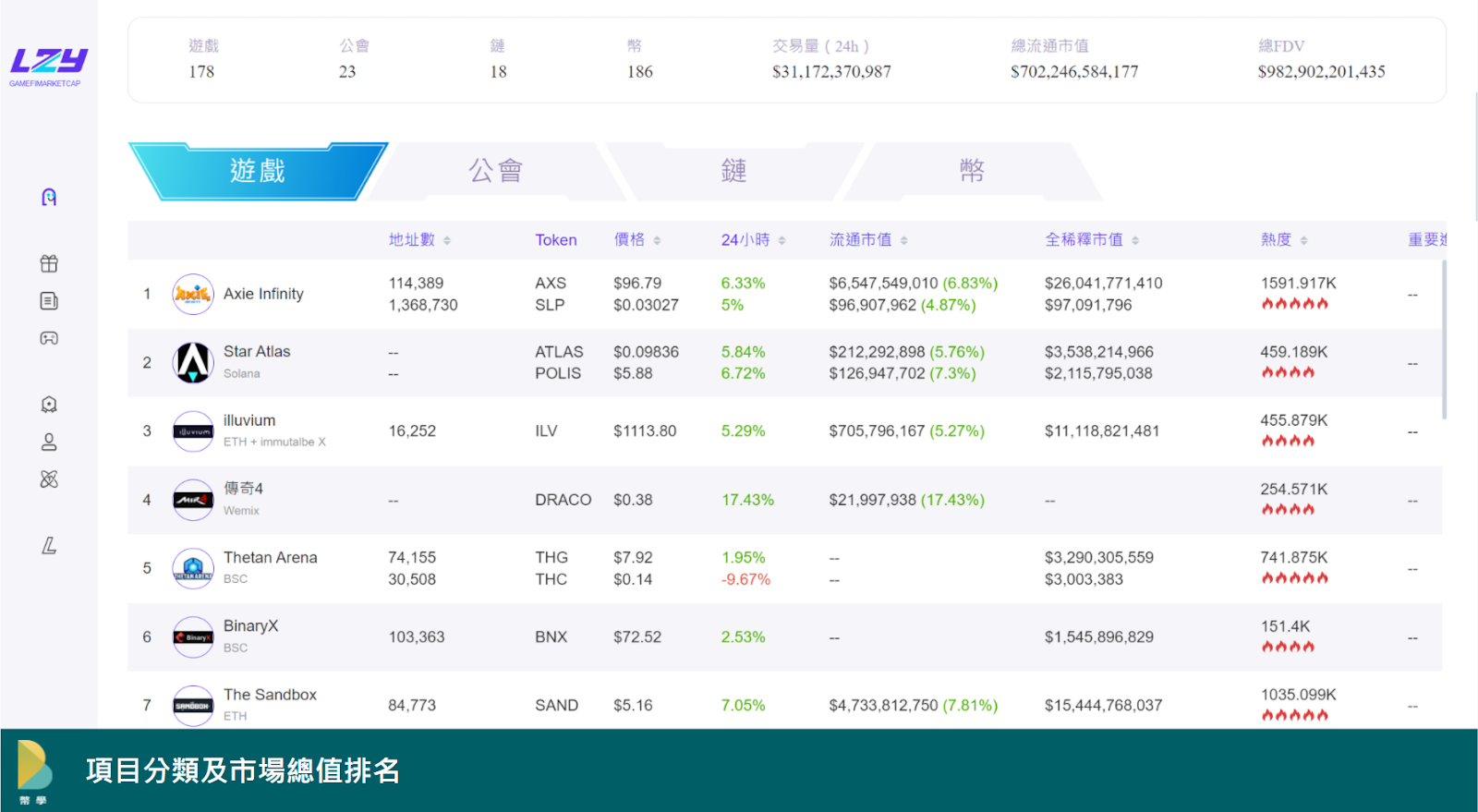The width and height of the screenshot is (1478, 812).
Task: Open the BinaryX project name
Action: tap(251, 626)
